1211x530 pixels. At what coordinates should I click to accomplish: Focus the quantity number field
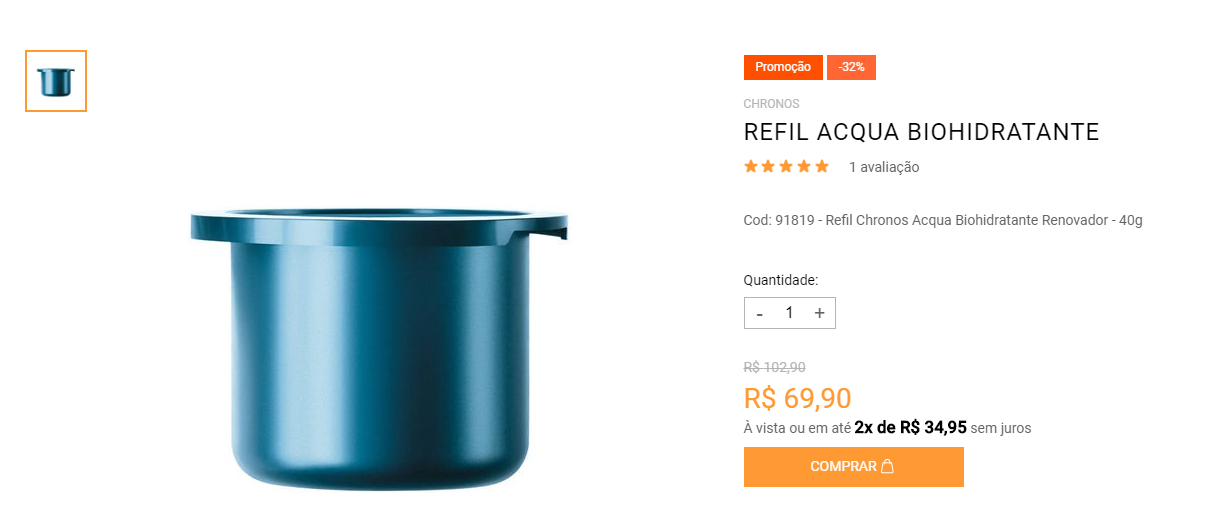tap(789, 313)
